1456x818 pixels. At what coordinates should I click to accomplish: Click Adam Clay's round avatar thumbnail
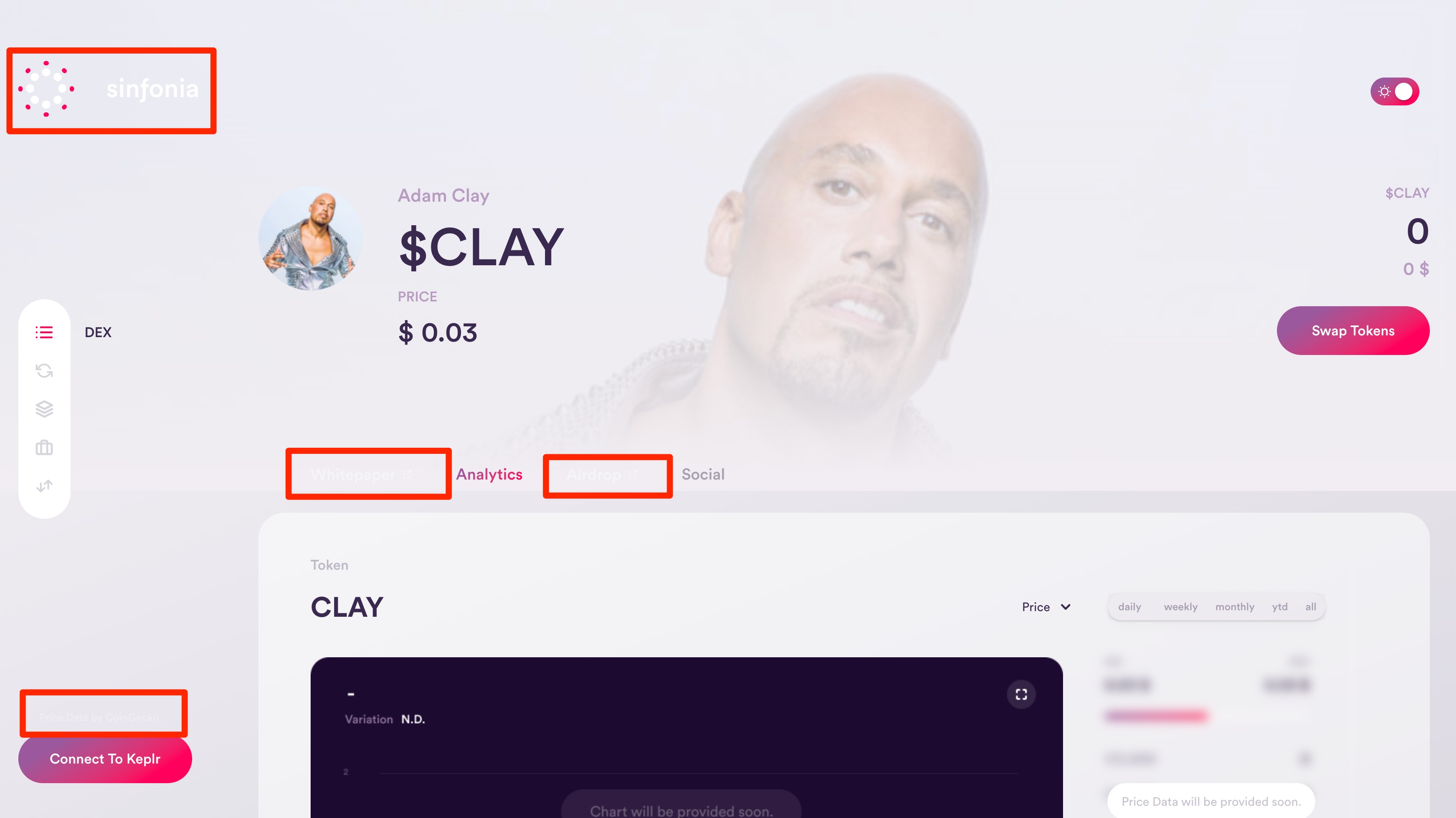pos(310,238)
